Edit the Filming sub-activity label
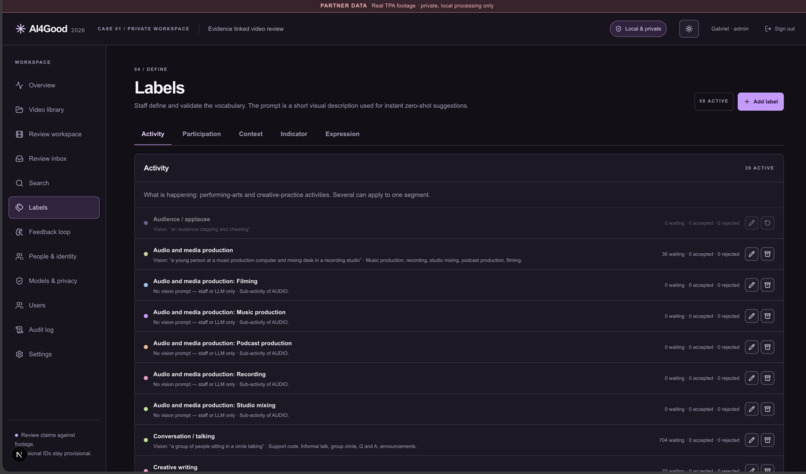Viewport: 806px width, 474px height. [x=752, y=285]
